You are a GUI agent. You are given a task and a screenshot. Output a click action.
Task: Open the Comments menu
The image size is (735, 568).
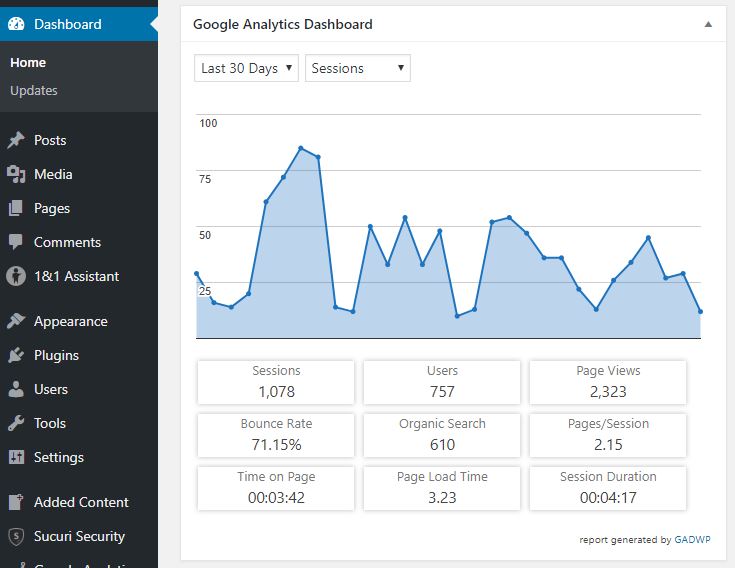point(79,242)
